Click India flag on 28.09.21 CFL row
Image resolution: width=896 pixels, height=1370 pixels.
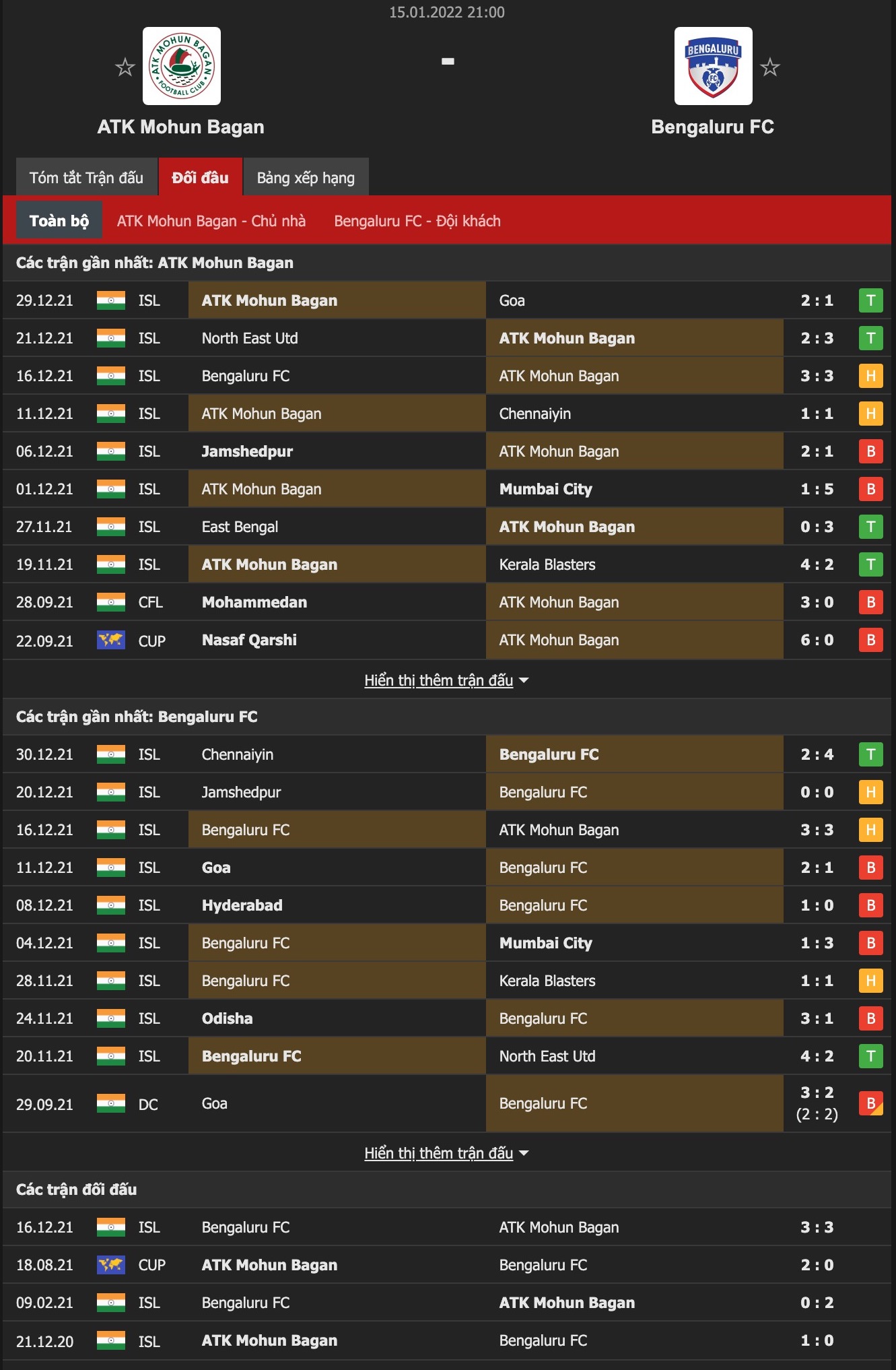[111, 602]
